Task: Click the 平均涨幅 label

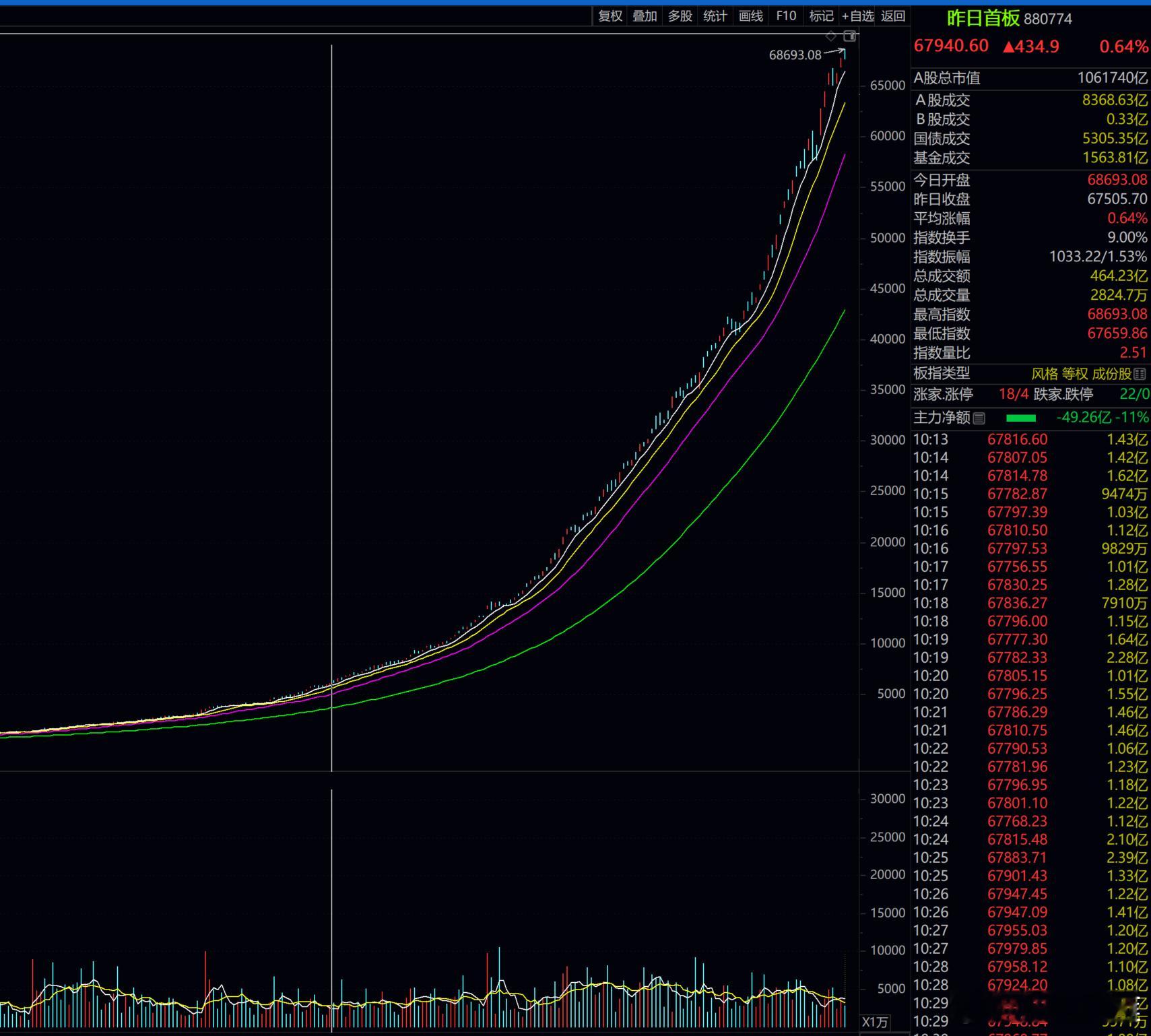Action: 942,218
